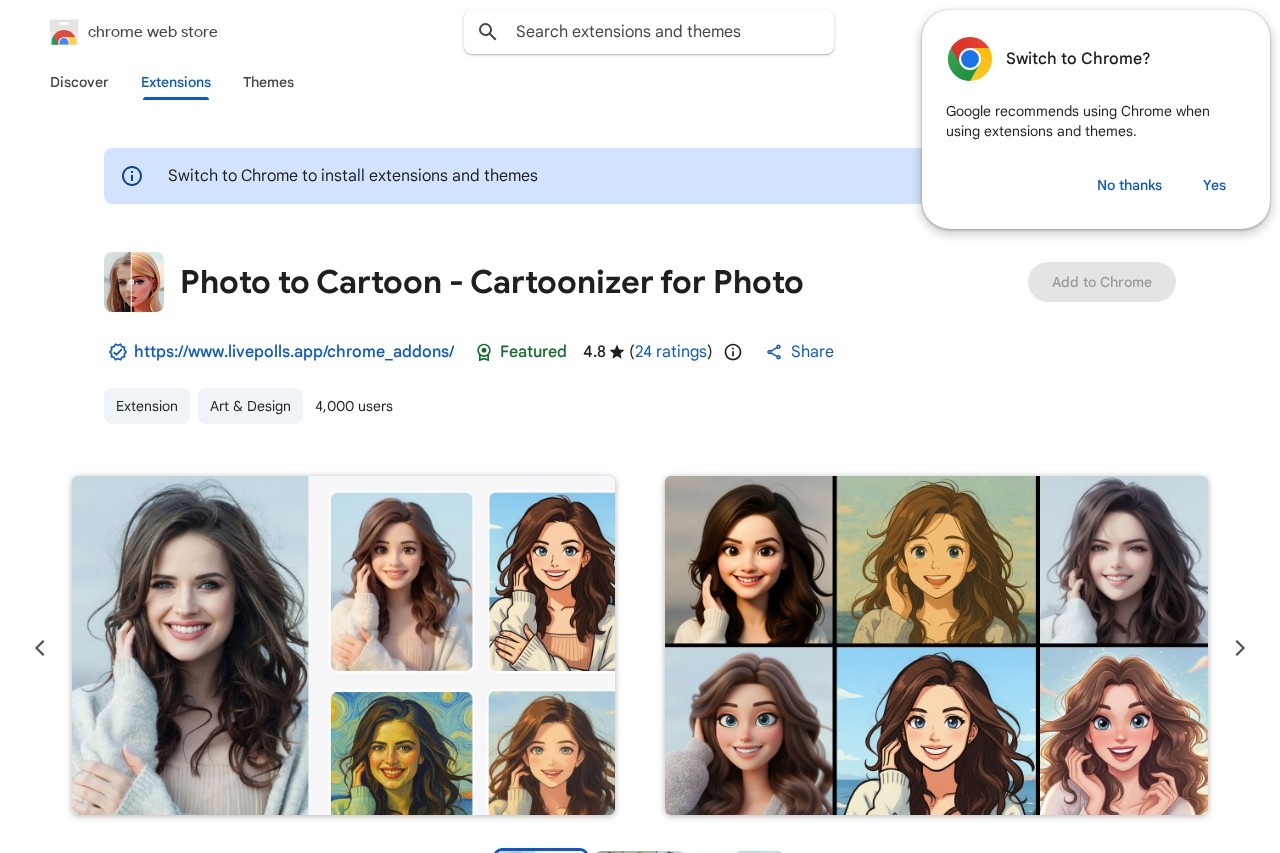Show the next screenshot with the right arrow

pos(1239,648)
